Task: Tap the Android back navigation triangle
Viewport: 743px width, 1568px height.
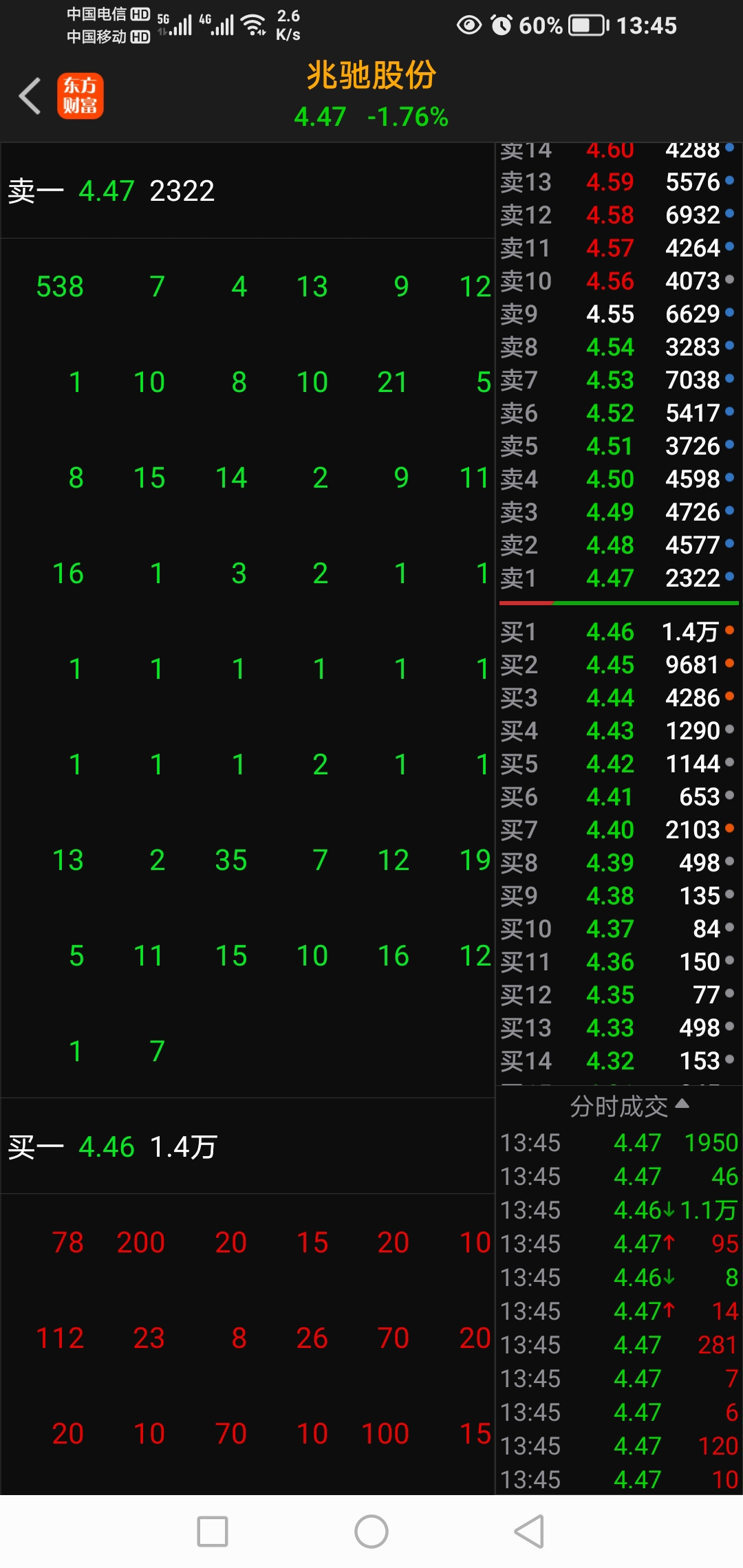Action: click(x=529, y=1532)
